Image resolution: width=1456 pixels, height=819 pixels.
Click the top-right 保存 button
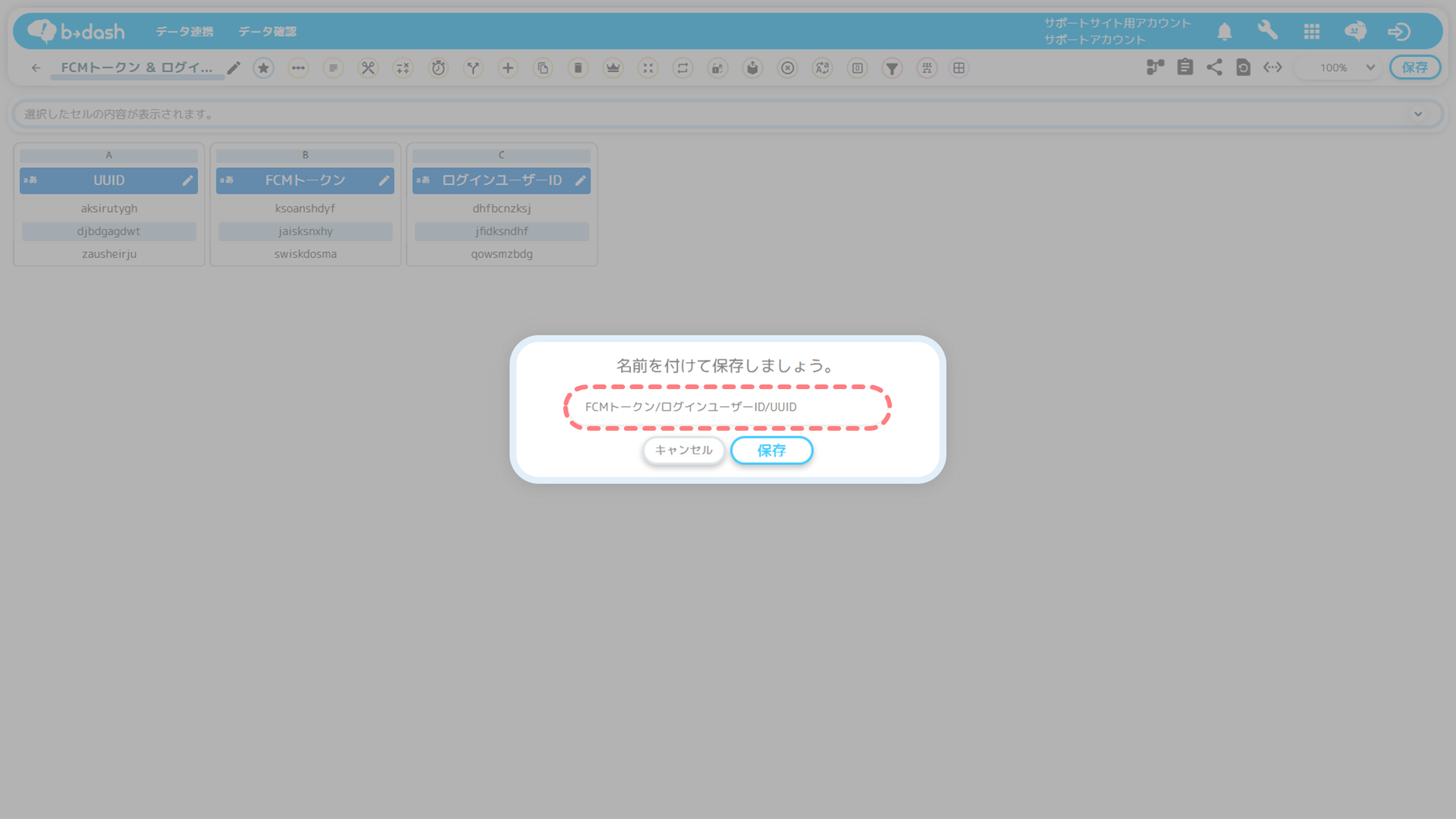coord(1415,67)
